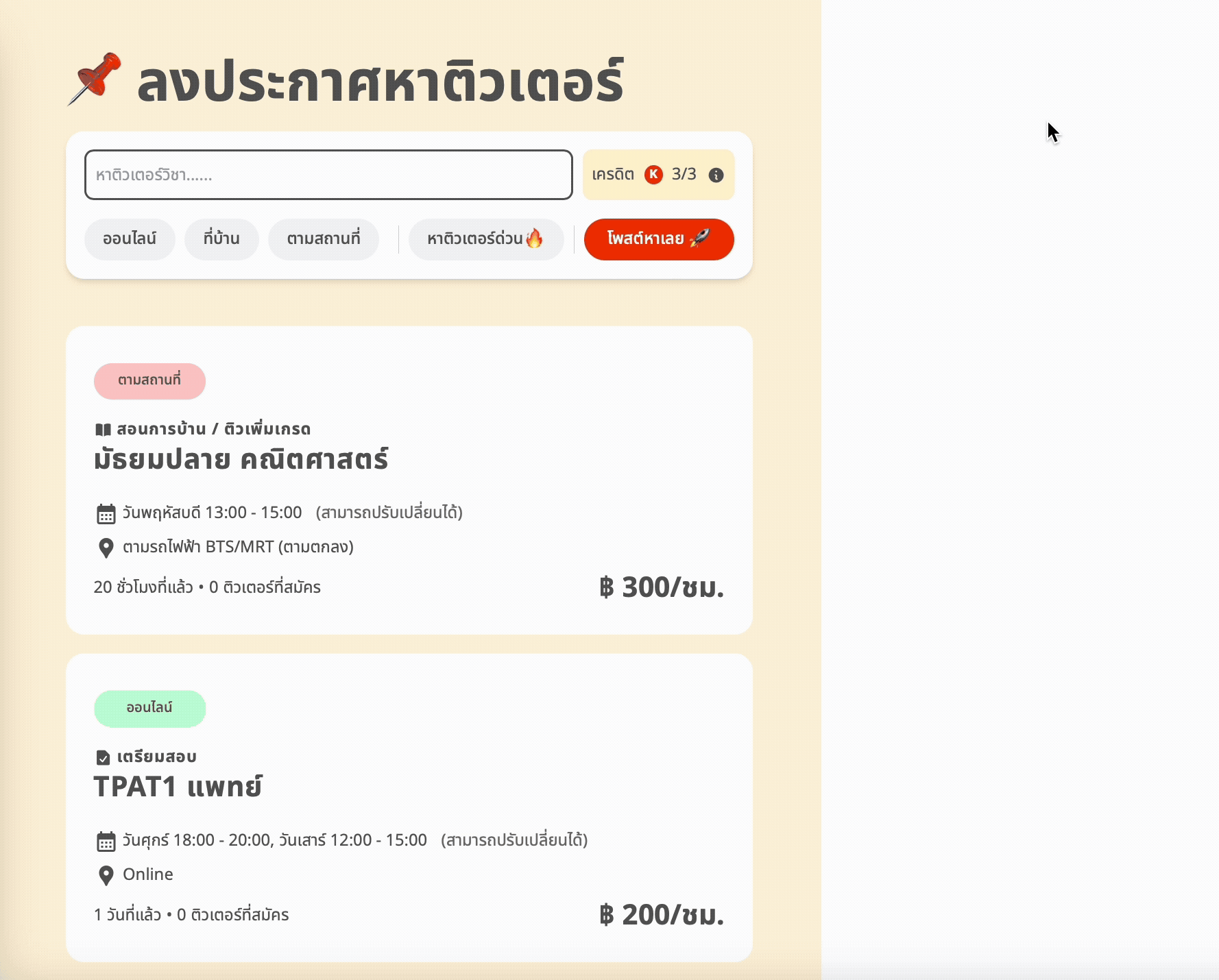
Task: Click the green ออนไลน์ tag on post
Action: 149,708
